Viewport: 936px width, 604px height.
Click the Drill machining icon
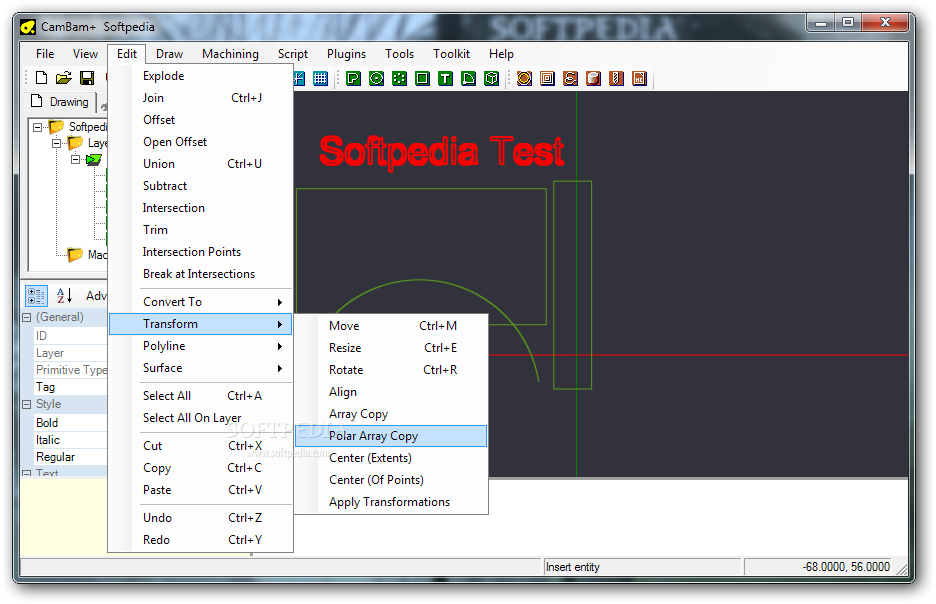[x=617, y=78]
